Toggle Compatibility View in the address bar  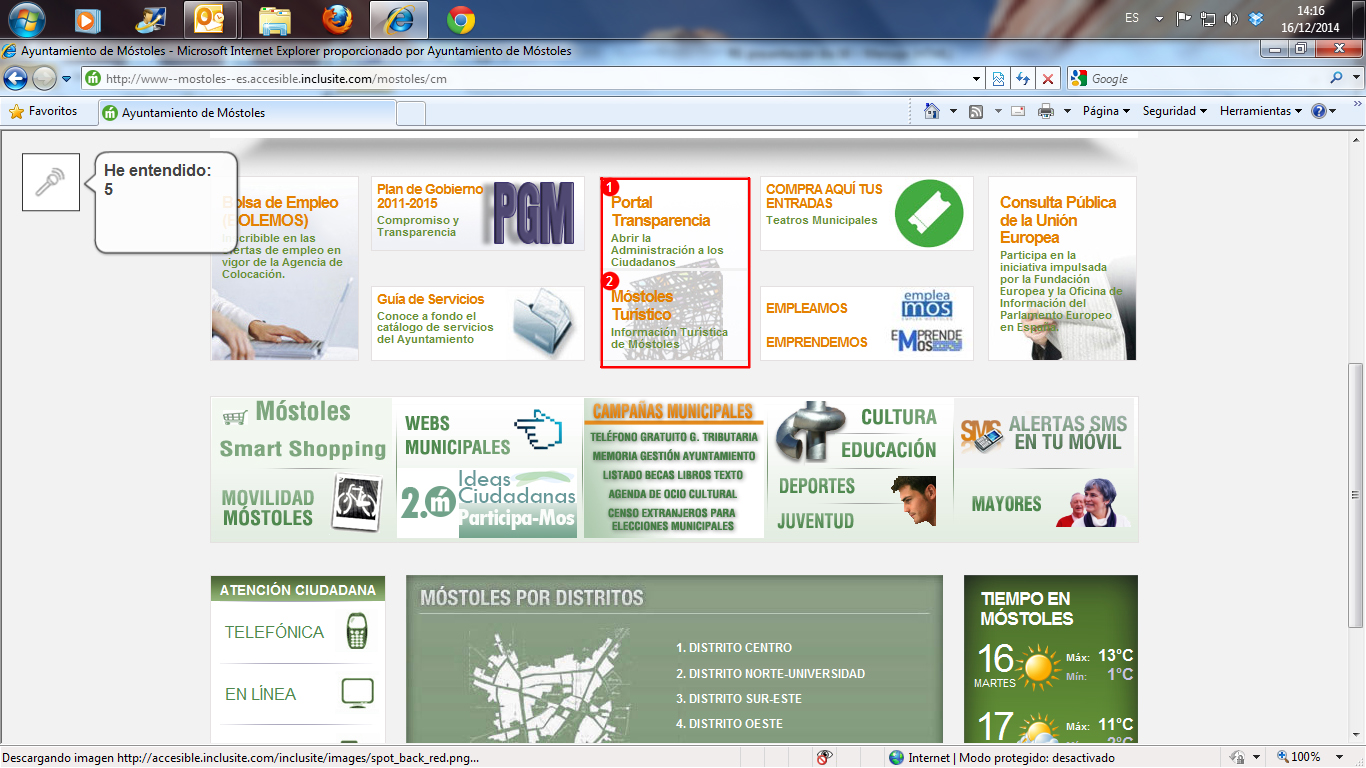(x=998, y=78)
